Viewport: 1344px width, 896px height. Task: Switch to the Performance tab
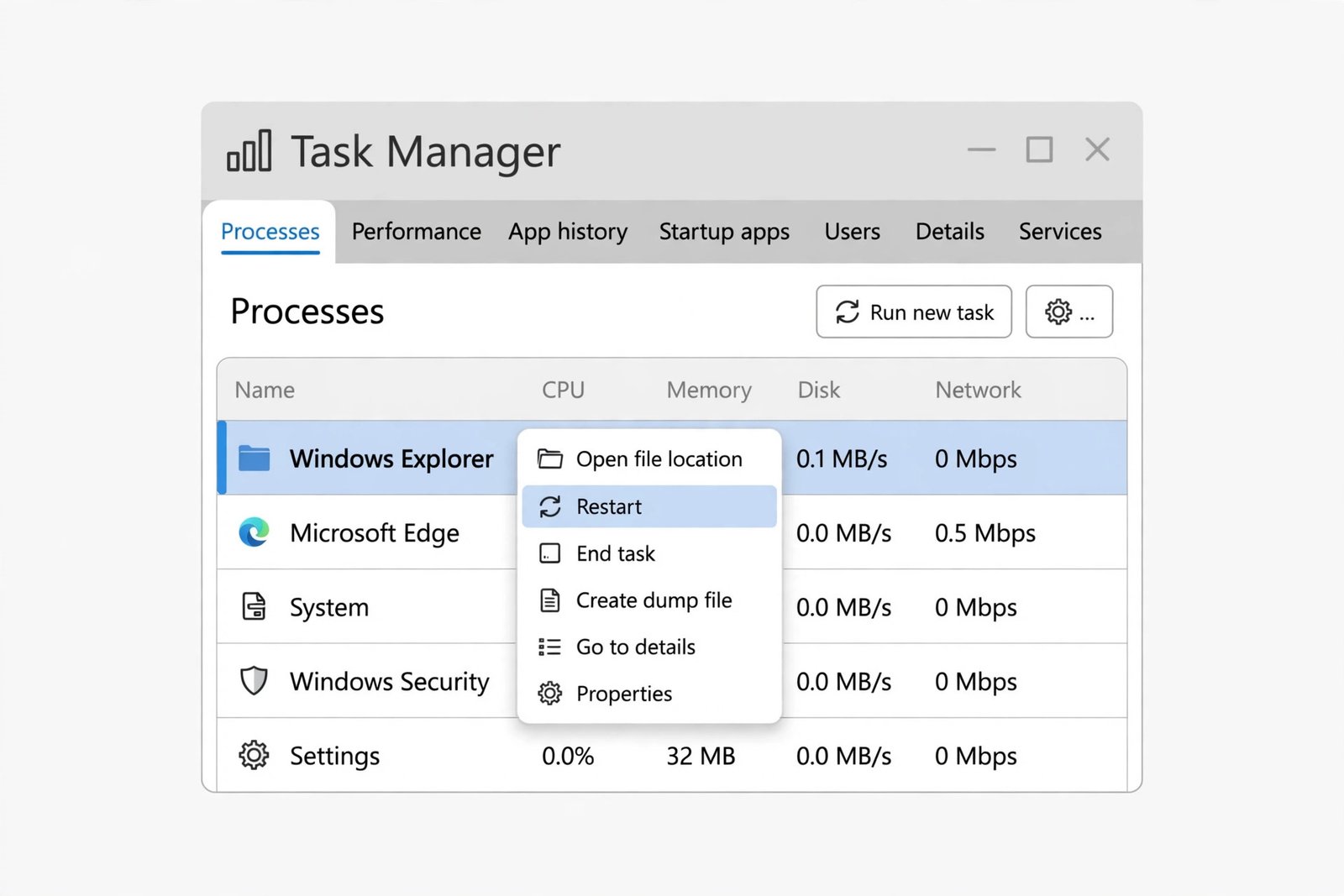tap(417, 231)
